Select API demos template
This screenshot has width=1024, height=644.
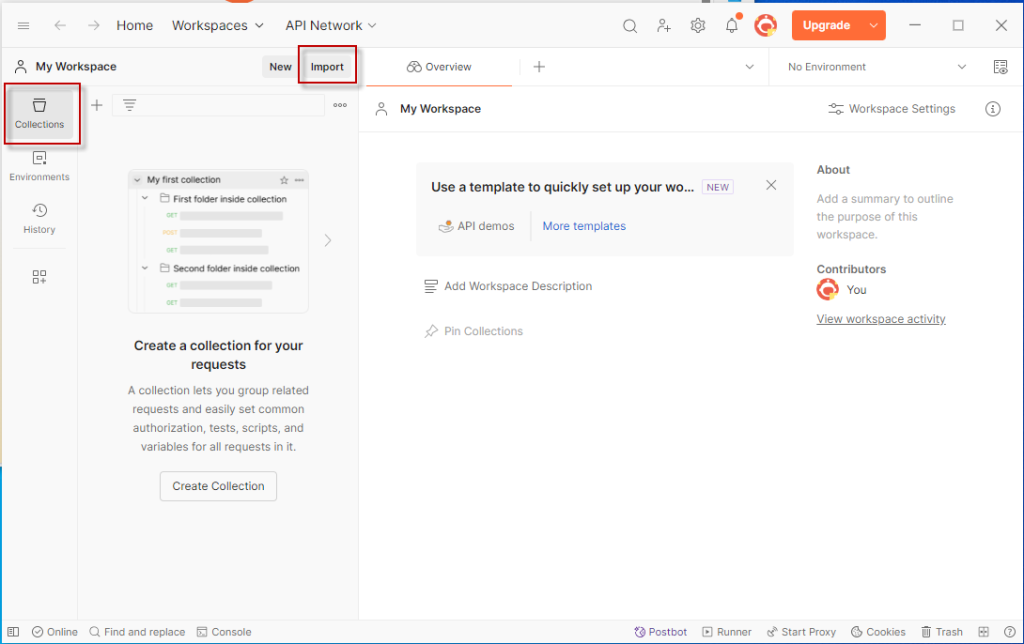[476, 226]
